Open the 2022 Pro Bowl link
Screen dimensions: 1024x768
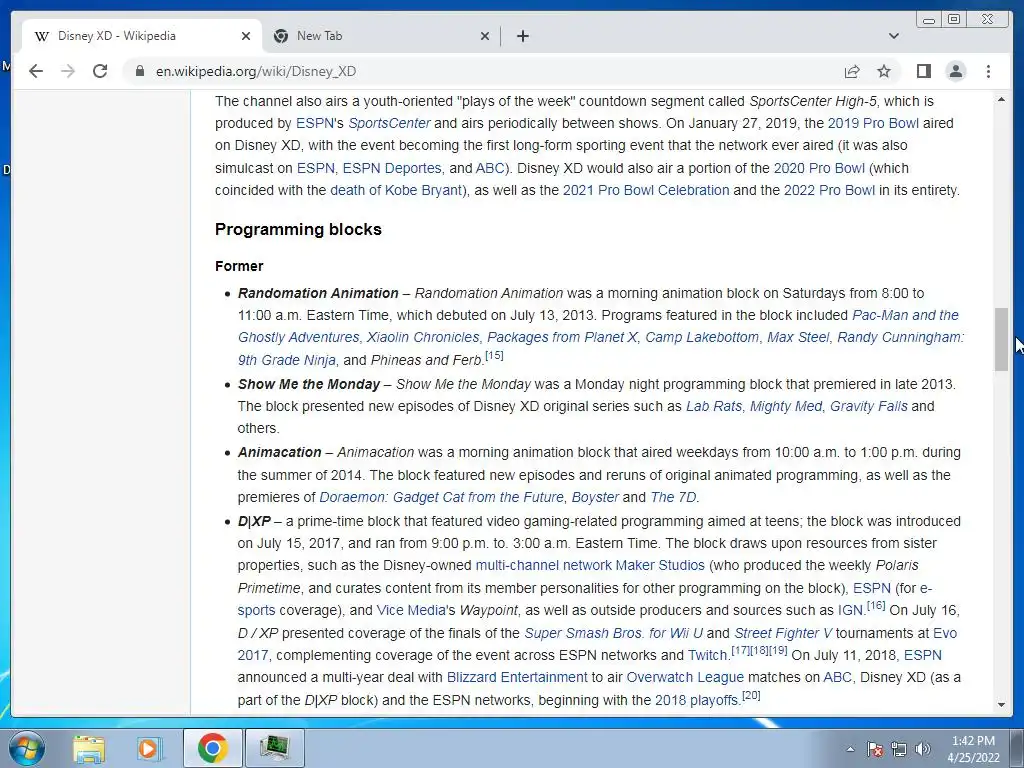click(x=829, y=191)
